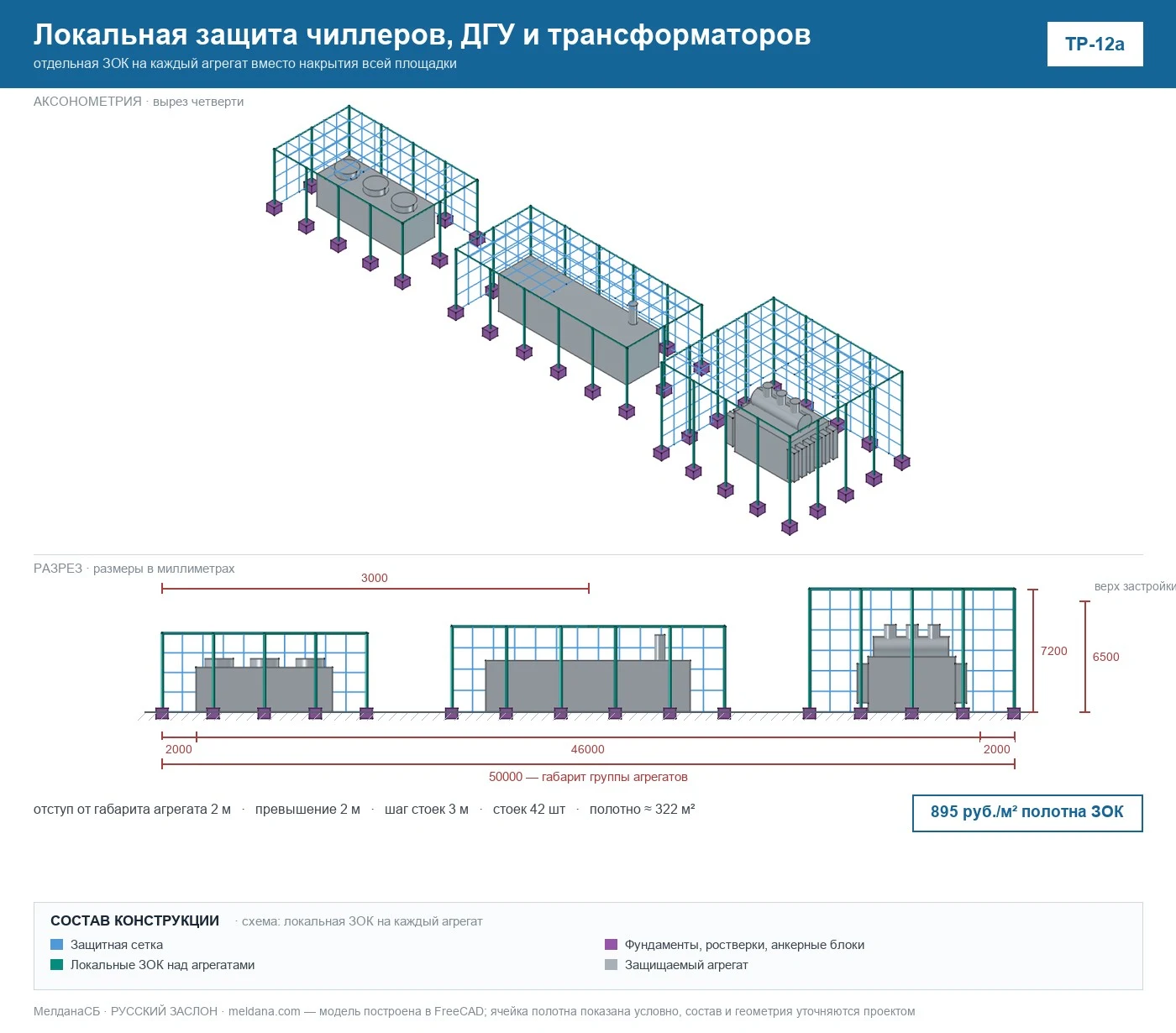
Task: Click the chiller in the section drawing
Action: click(x=264, y=686)
